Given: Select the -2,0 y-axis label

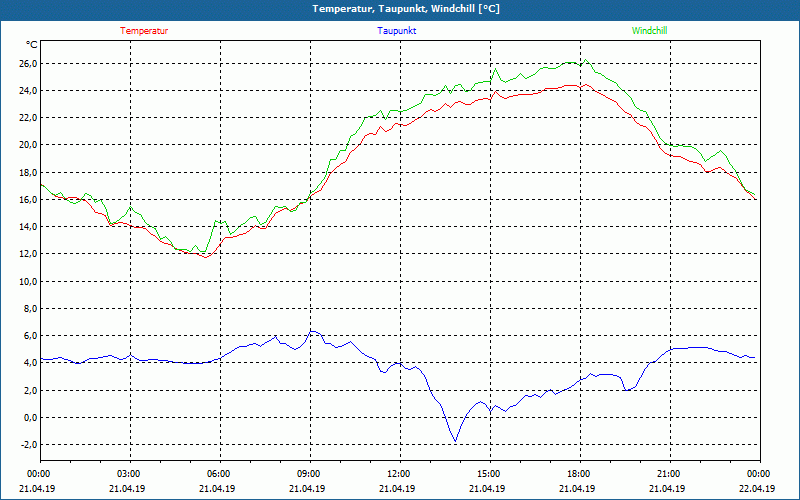Looking at the screenshot, I should pyautogui.click(x=28, y=445).
